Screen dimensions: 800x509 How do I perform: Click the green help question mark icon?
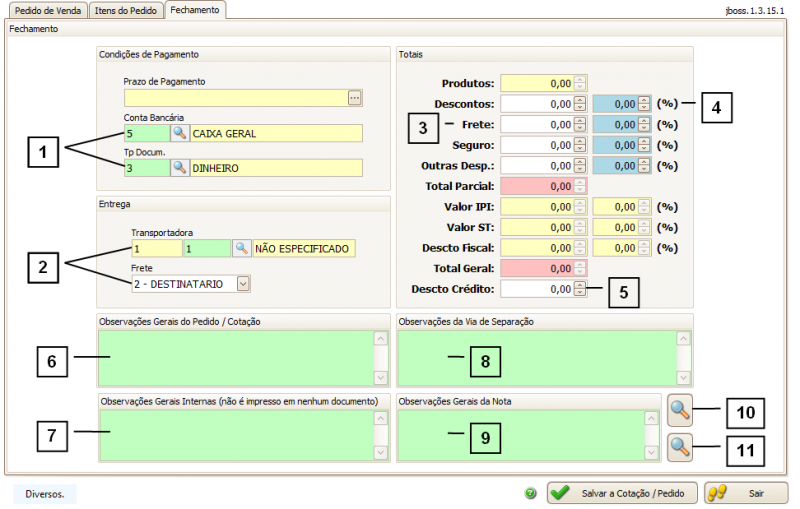[x=530, y=493]
